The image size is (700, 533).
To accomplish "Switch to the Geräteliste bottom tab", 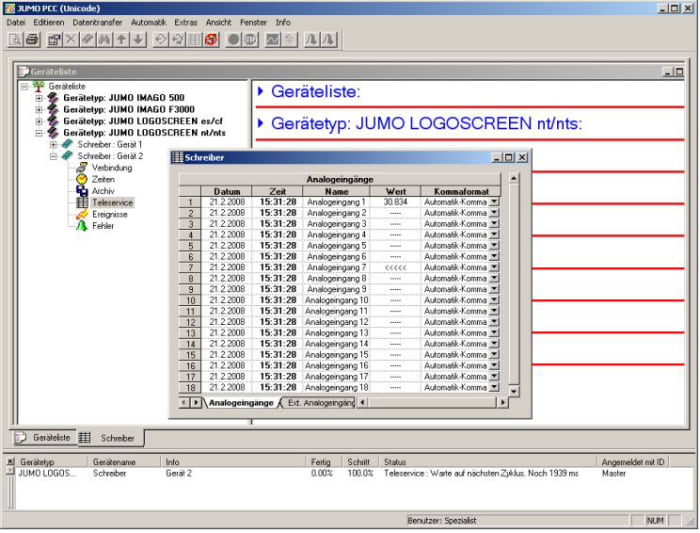I will click(43, 438).
